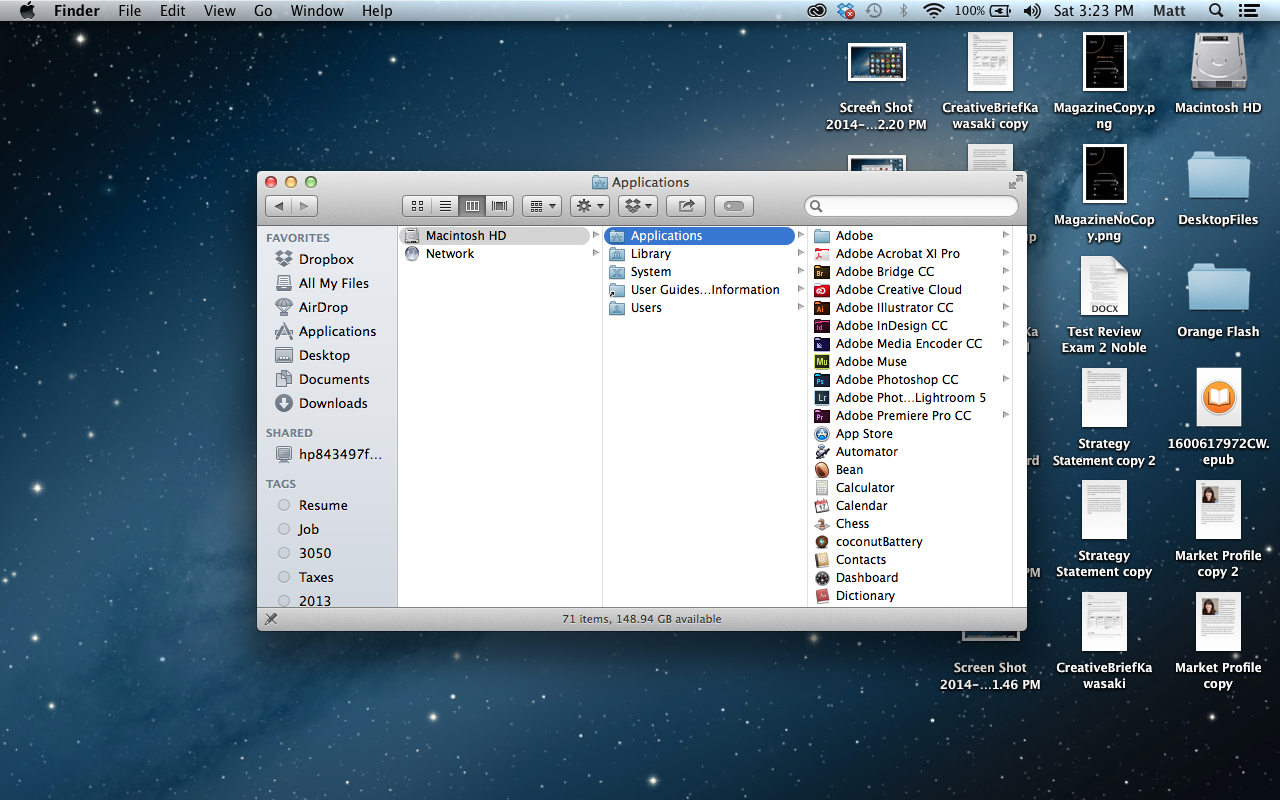This screenshot has height=800, width=1280.
Task: Open the Window menu
Action: 316,11
